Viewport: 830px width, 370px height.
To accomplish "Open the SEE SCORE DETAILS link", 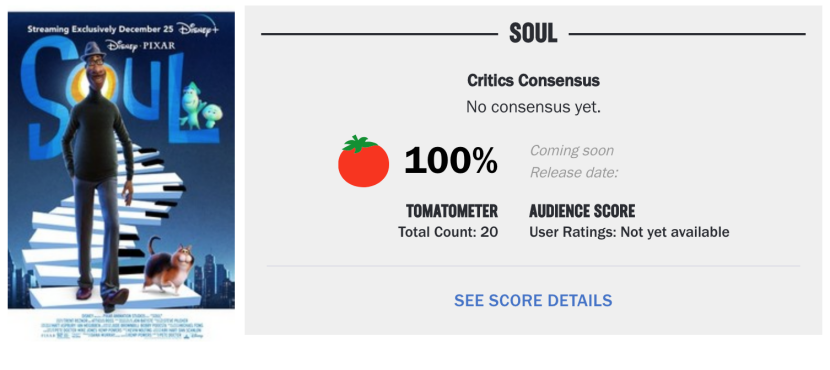I will click(533, 301).
